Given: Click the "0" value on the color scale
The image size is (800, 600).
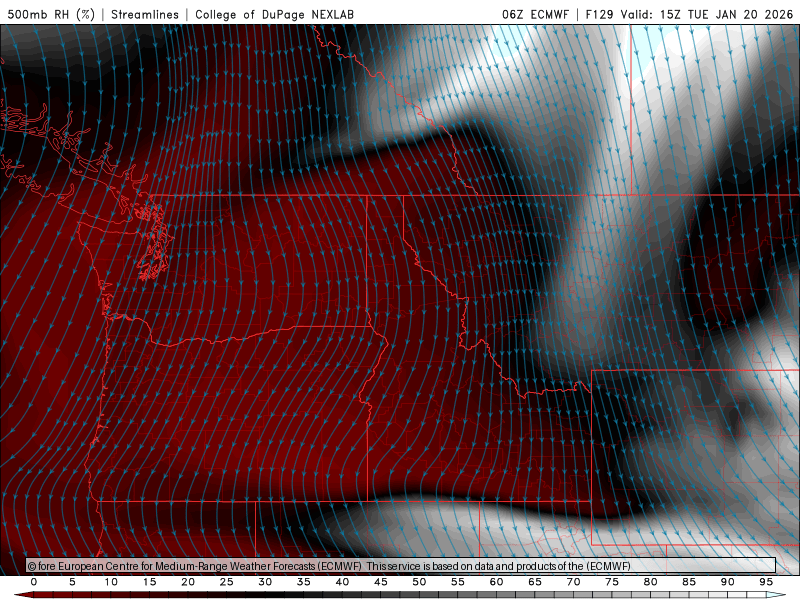Looking at the screenshot, I should [34, 582].
